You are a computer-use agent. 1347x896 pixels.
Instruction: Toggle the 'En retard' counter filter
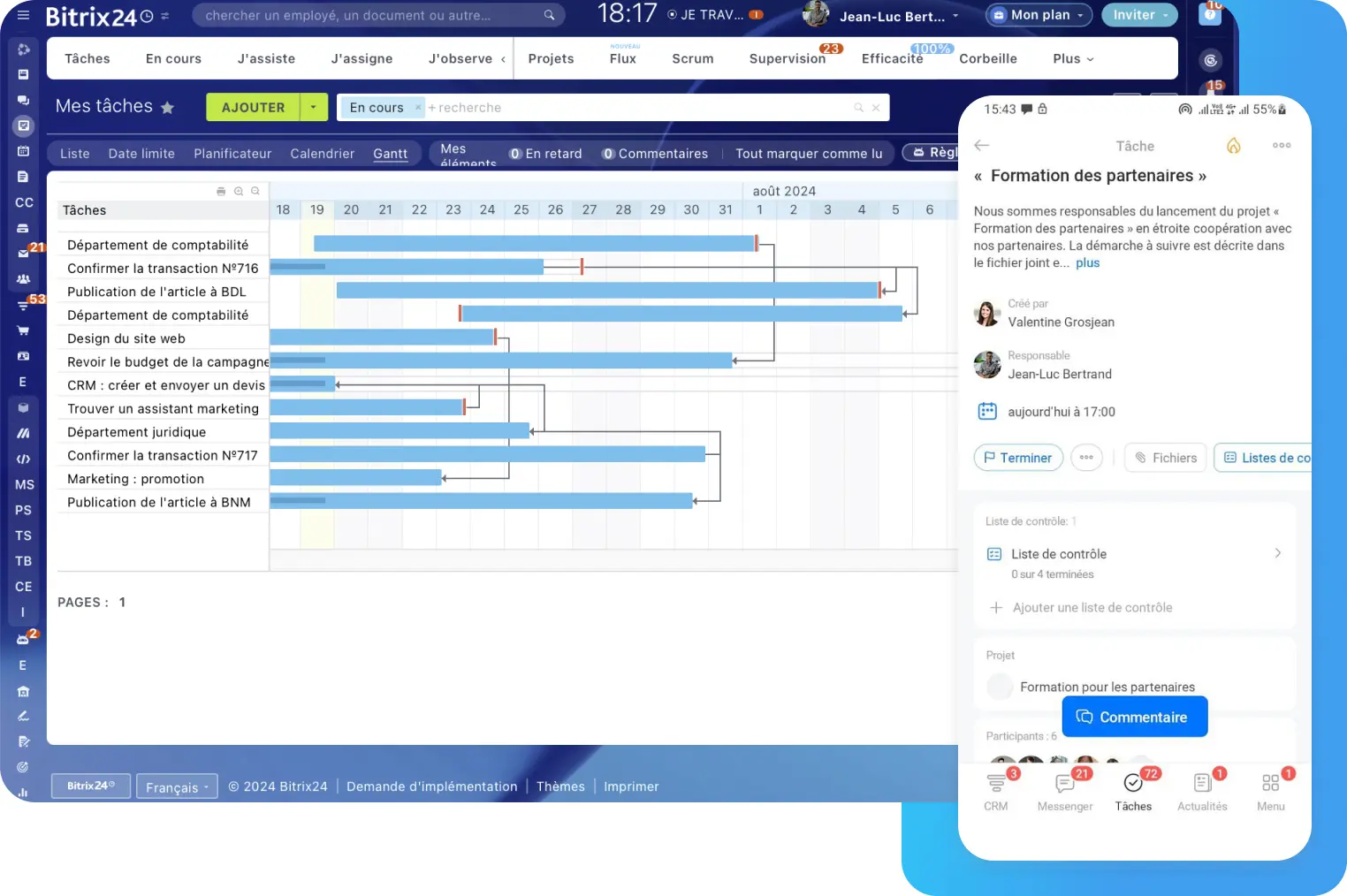click(x=545, y=154)
